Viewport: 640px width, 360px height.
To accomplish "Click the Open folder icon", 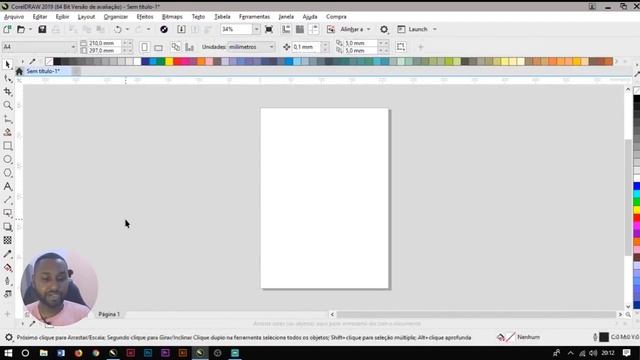I will tap(21, 29).
